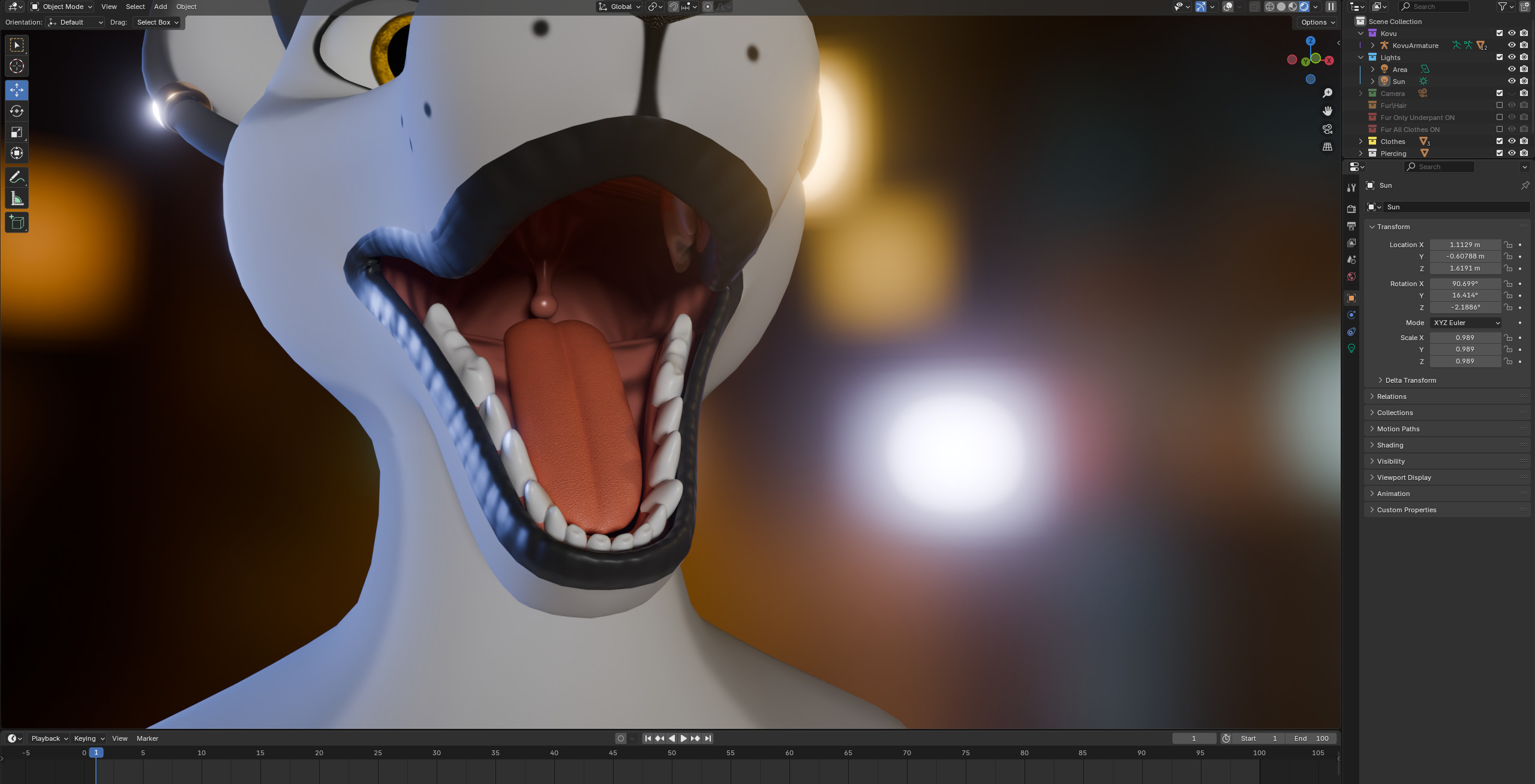Click the Options button in viewport

(1317, 22)
